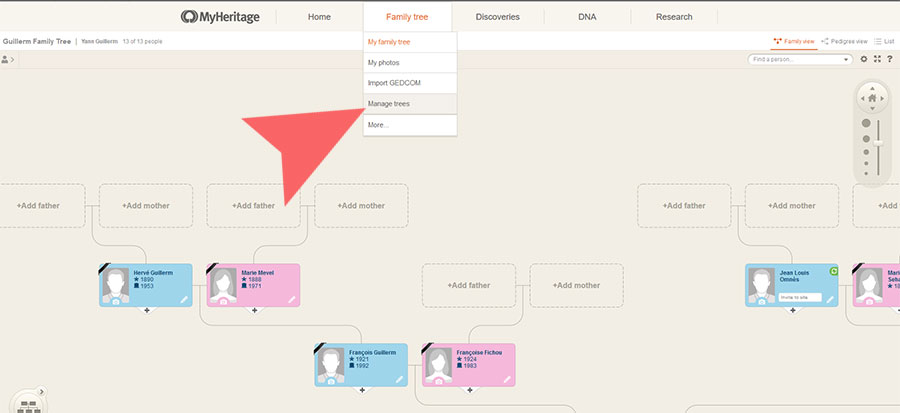Pan tree down with navigation arrow
The image size is (900, 413).
872,108
